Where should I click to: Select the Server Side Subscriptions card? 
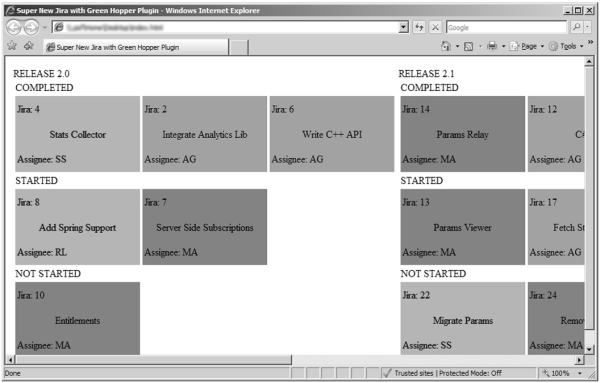coord(205,227)
